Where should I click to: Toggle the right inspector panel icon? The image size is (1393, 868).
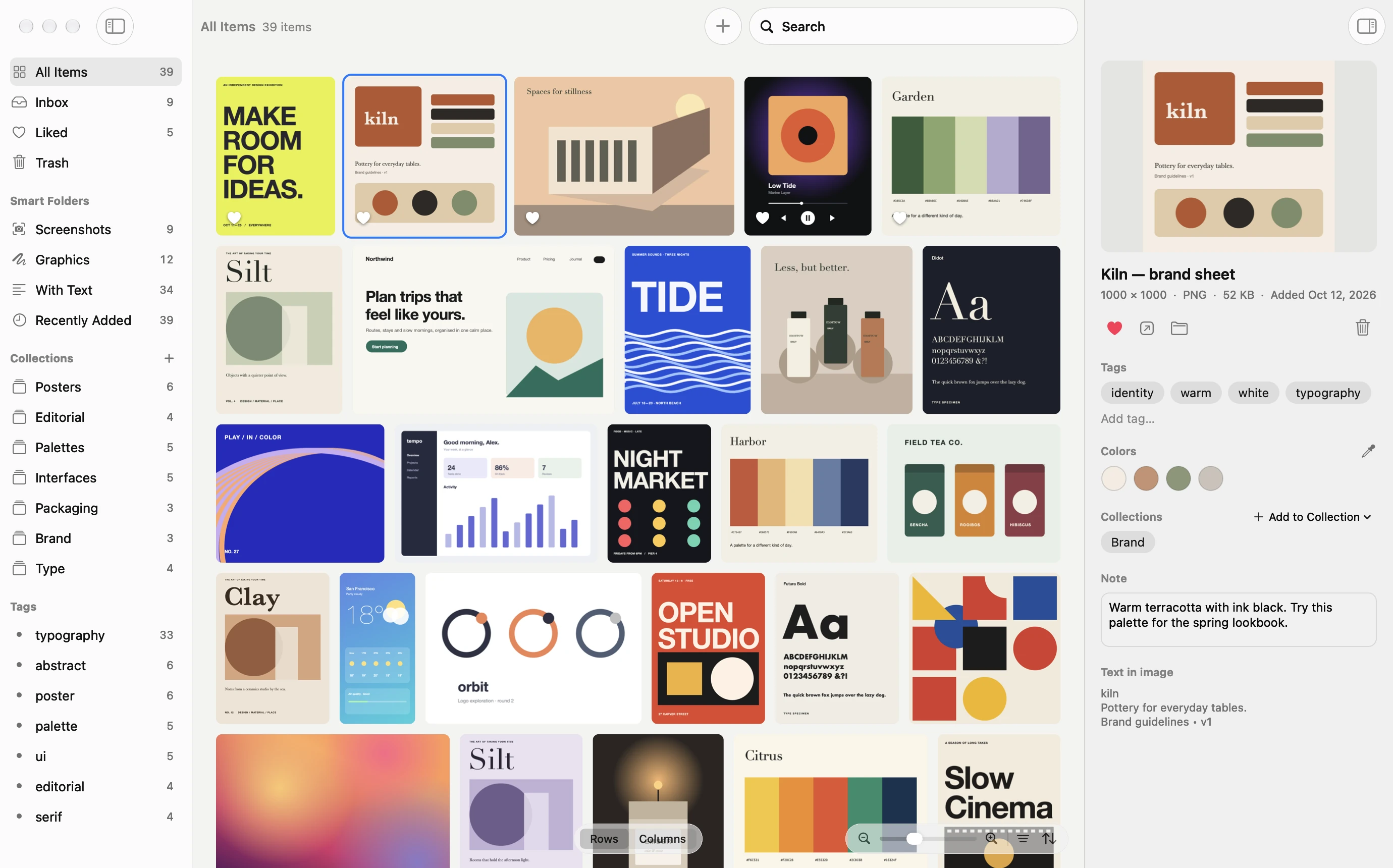(1366, 26)
